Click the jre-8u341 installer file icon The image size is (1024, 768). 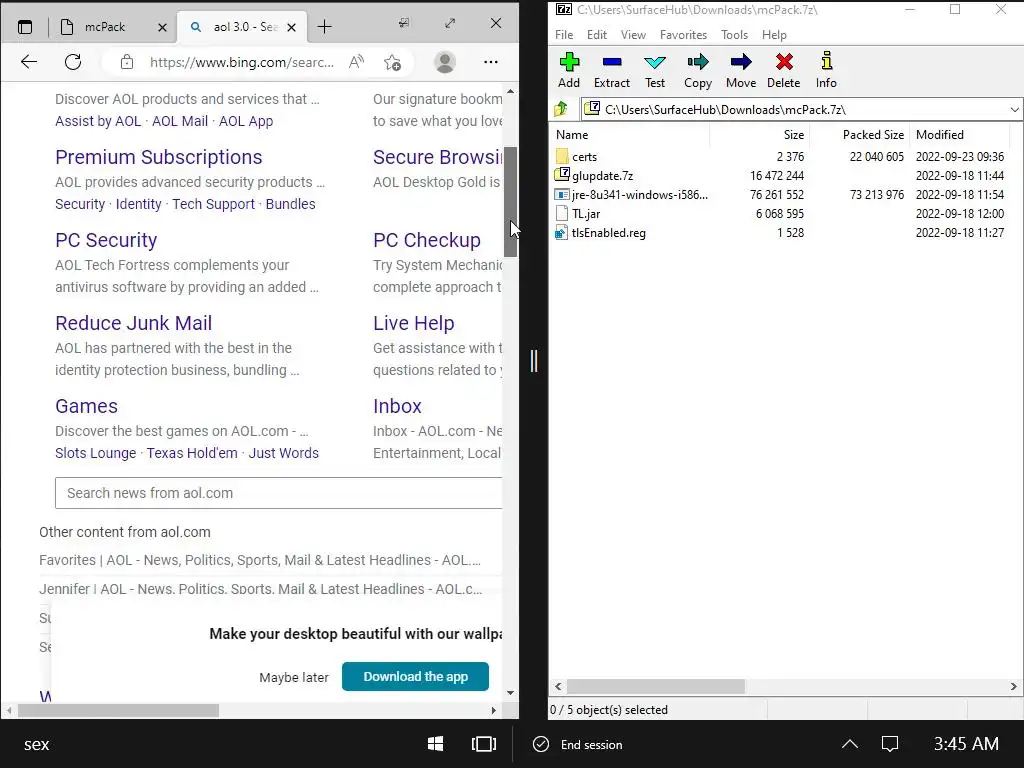pyautogui.click(x=562, y=195)
